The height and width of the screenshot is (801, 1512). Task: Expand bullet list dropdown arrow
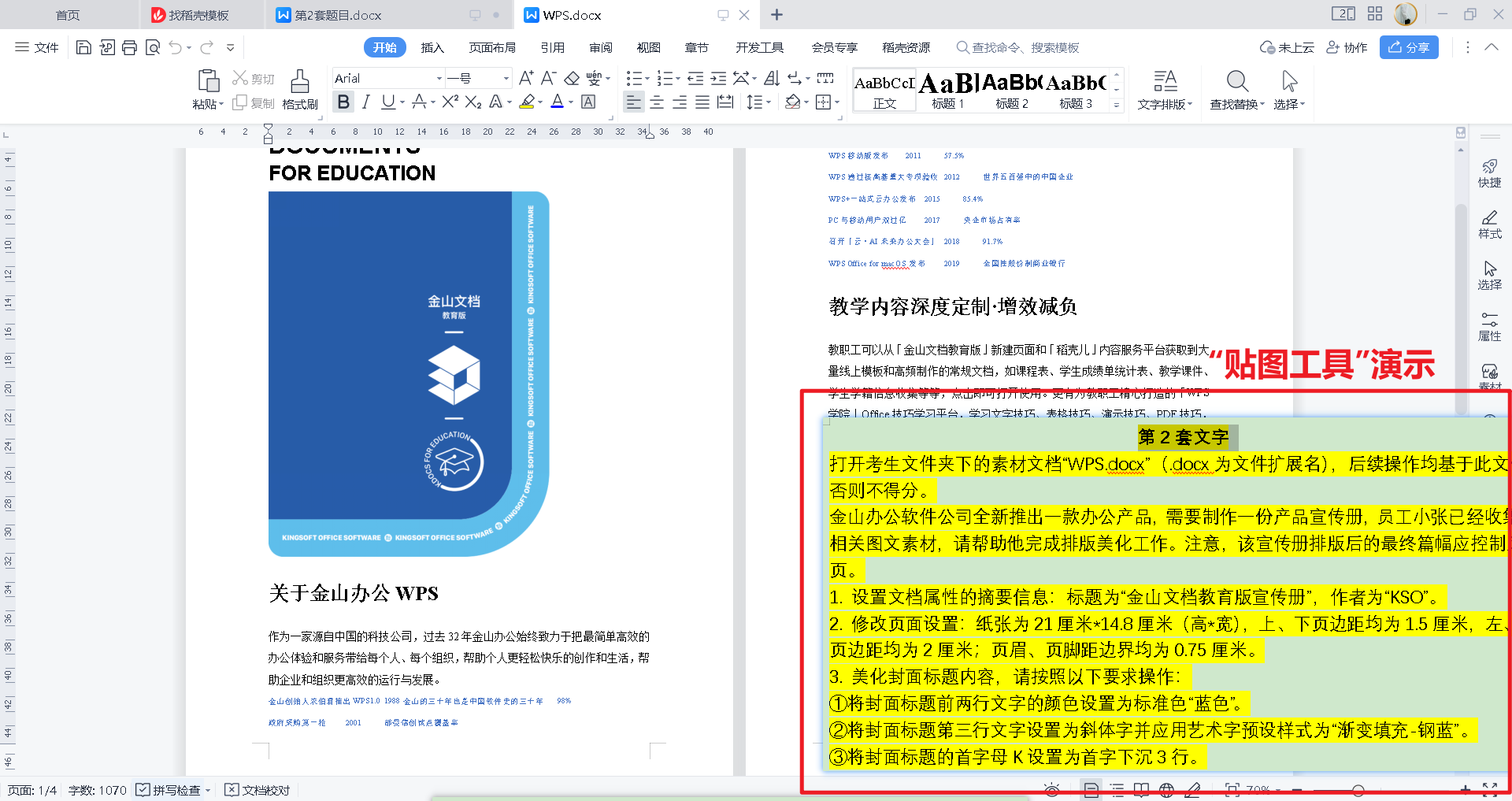[x=647, y=78]
